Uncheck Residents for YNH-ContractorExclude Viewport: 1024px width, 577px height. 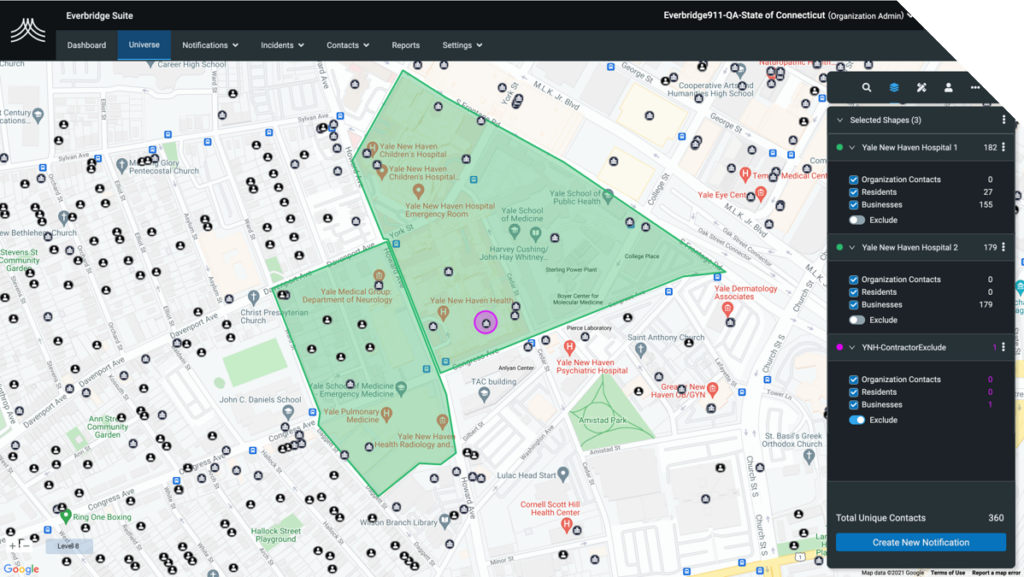854,392
